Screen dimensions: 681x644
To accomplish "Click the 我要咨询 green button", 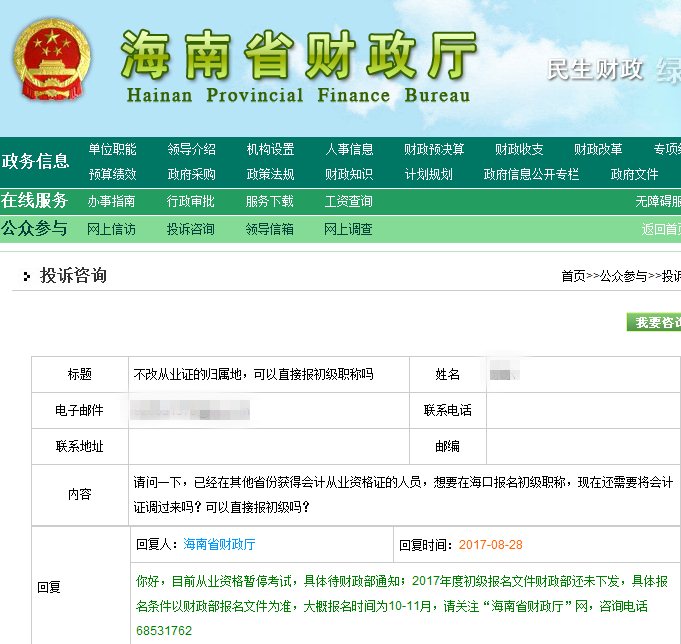I will point(654,322).
